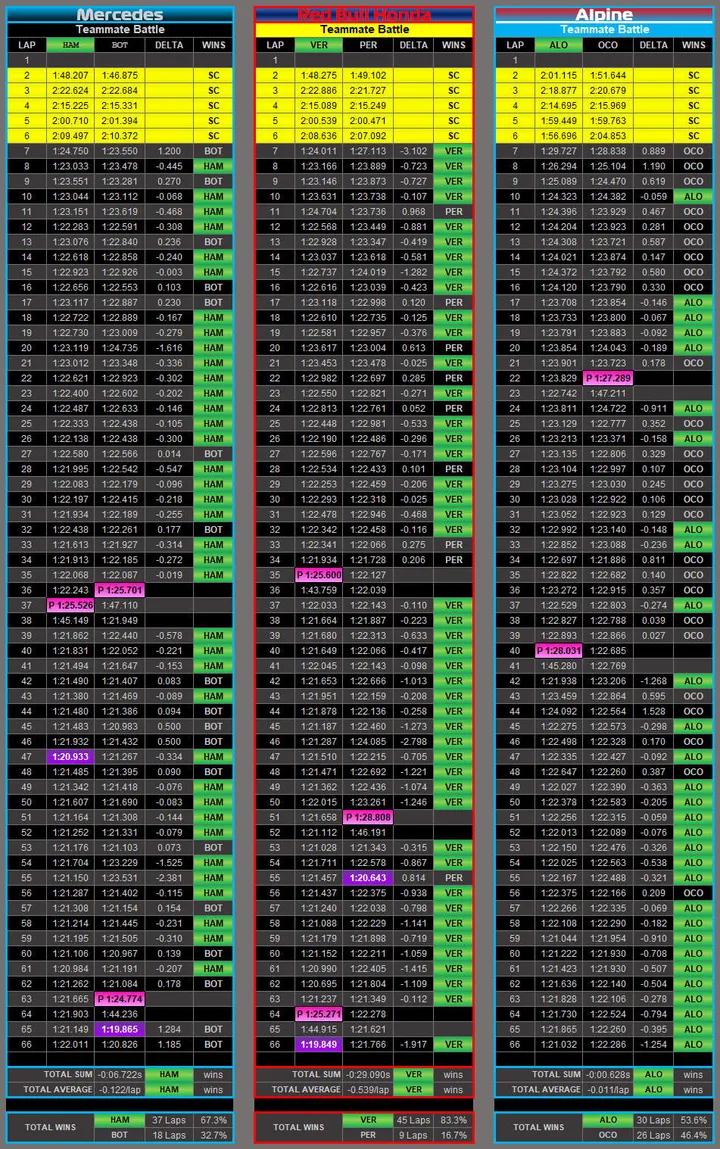Click the Alpine table title

pos(604,15)
